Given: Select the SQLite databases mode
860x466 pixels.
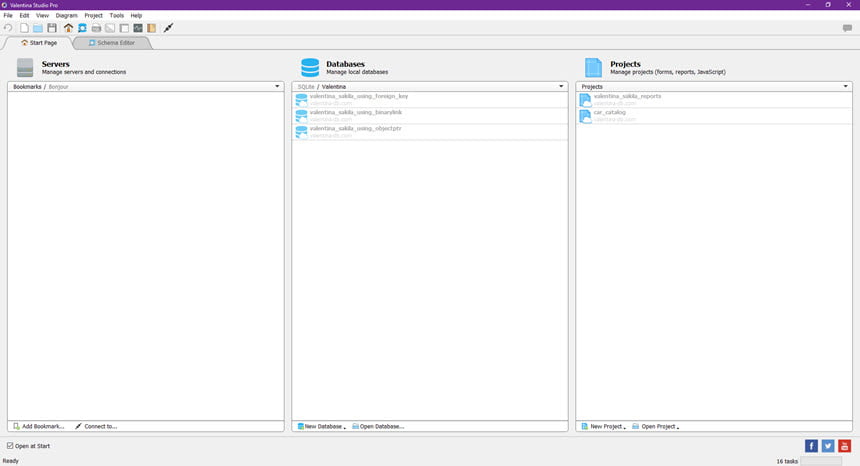Looking at the screenshot, I should (306, 87).
